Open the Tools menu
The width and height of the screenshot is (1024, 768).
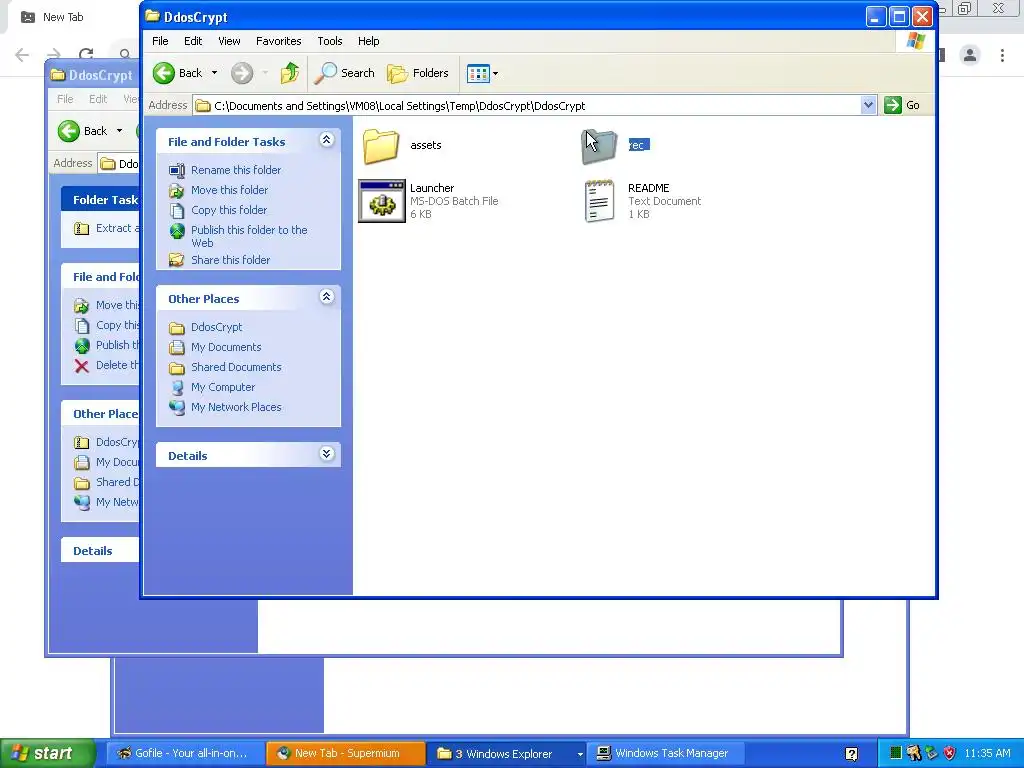[x=330, y=41]
